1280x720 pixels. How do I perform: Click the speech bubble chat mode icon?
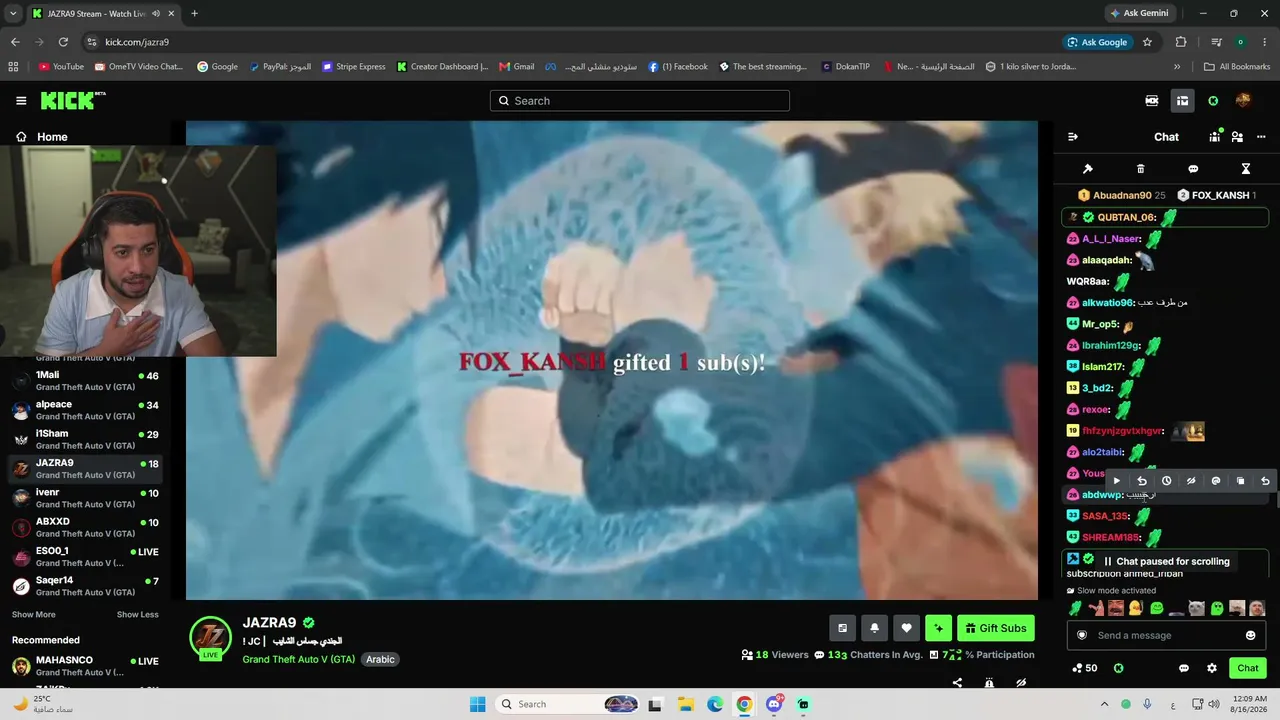[1193, 169]
